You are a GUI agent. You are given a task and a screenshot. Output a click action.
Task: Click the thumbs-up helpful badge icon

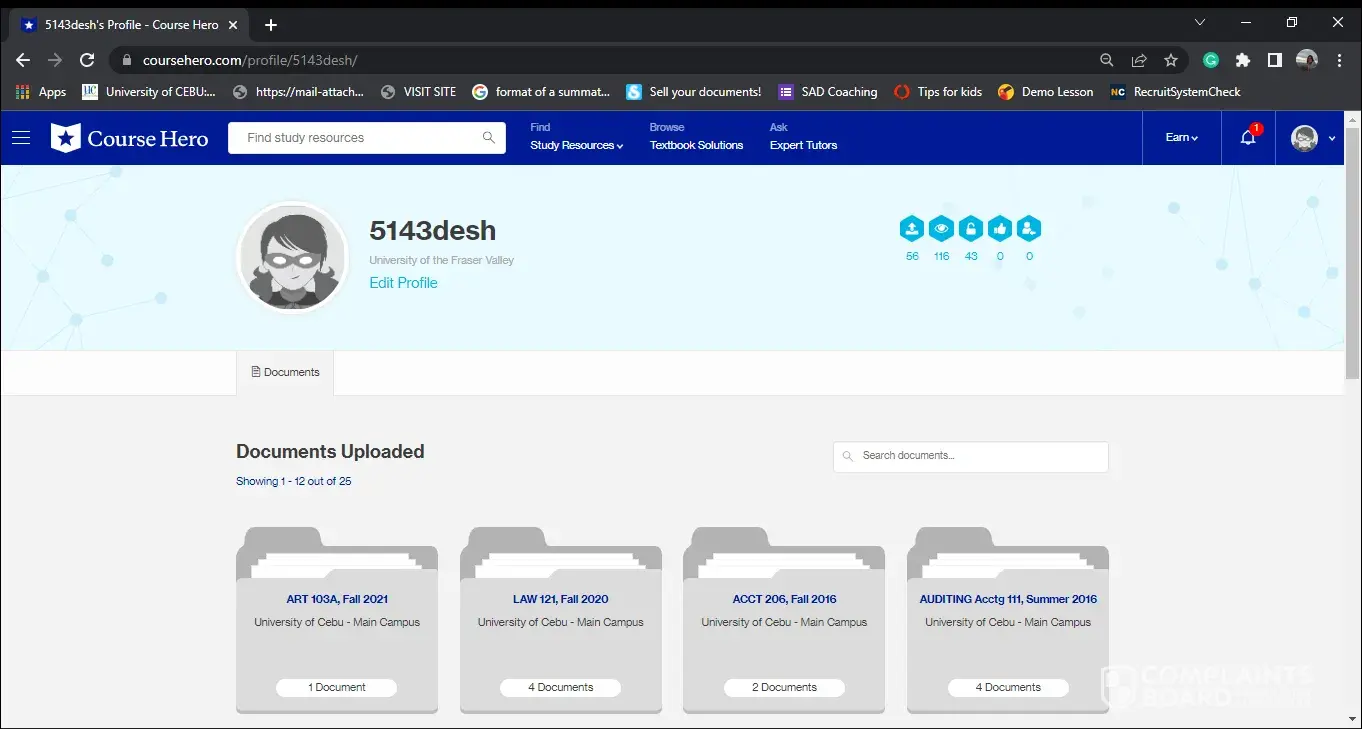(x=1000, y=229)
